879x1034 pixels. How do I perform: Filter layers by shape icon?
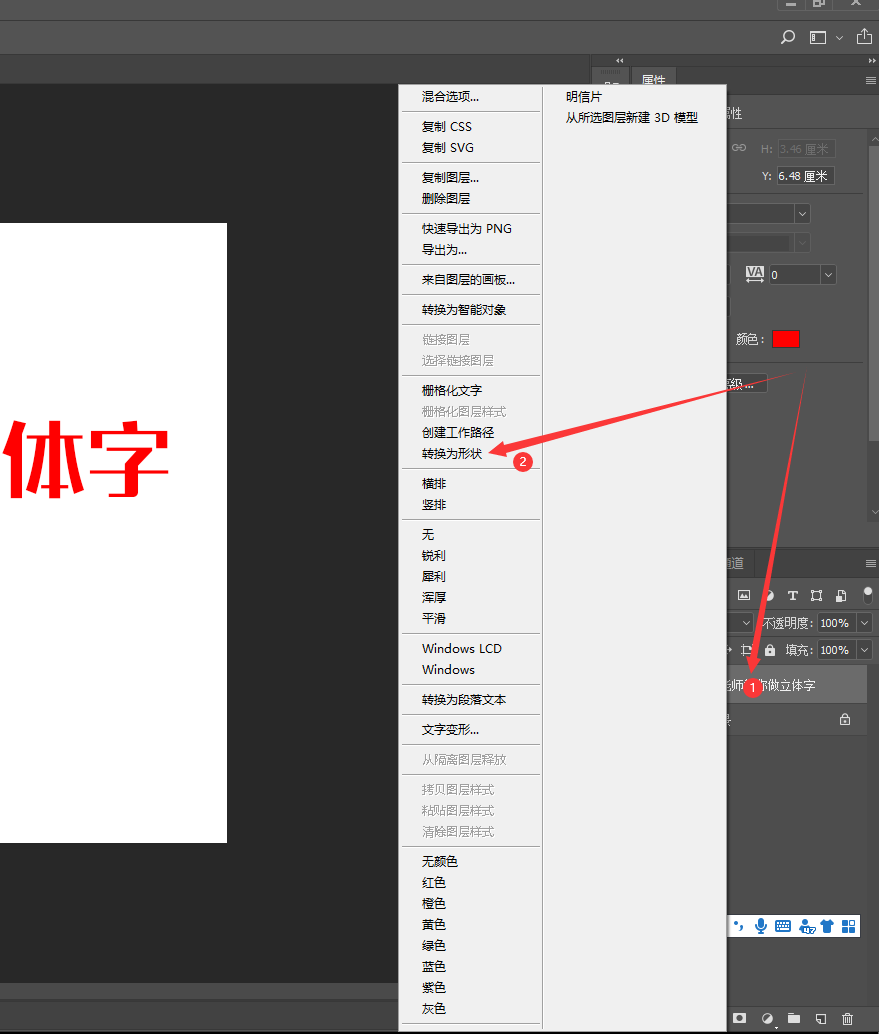(x=816, y=595)
